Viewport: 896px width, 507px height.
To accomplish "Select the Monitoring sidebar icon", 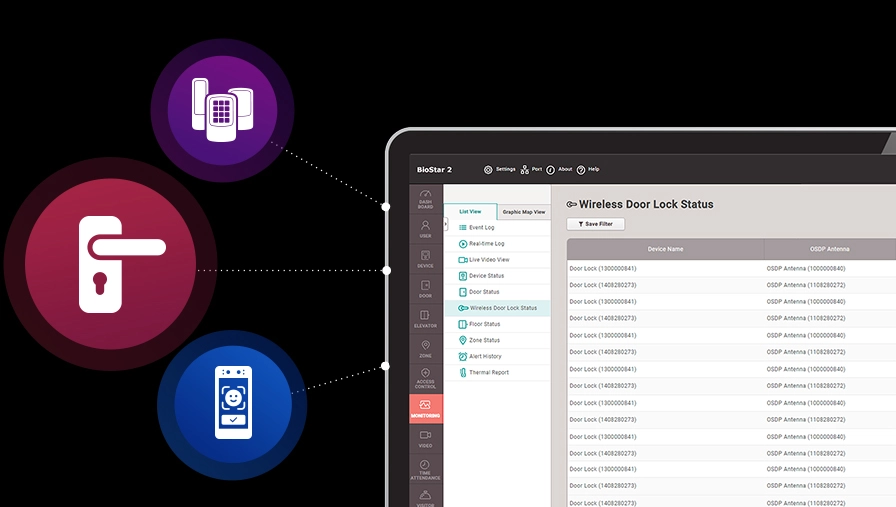I will 425,408.
